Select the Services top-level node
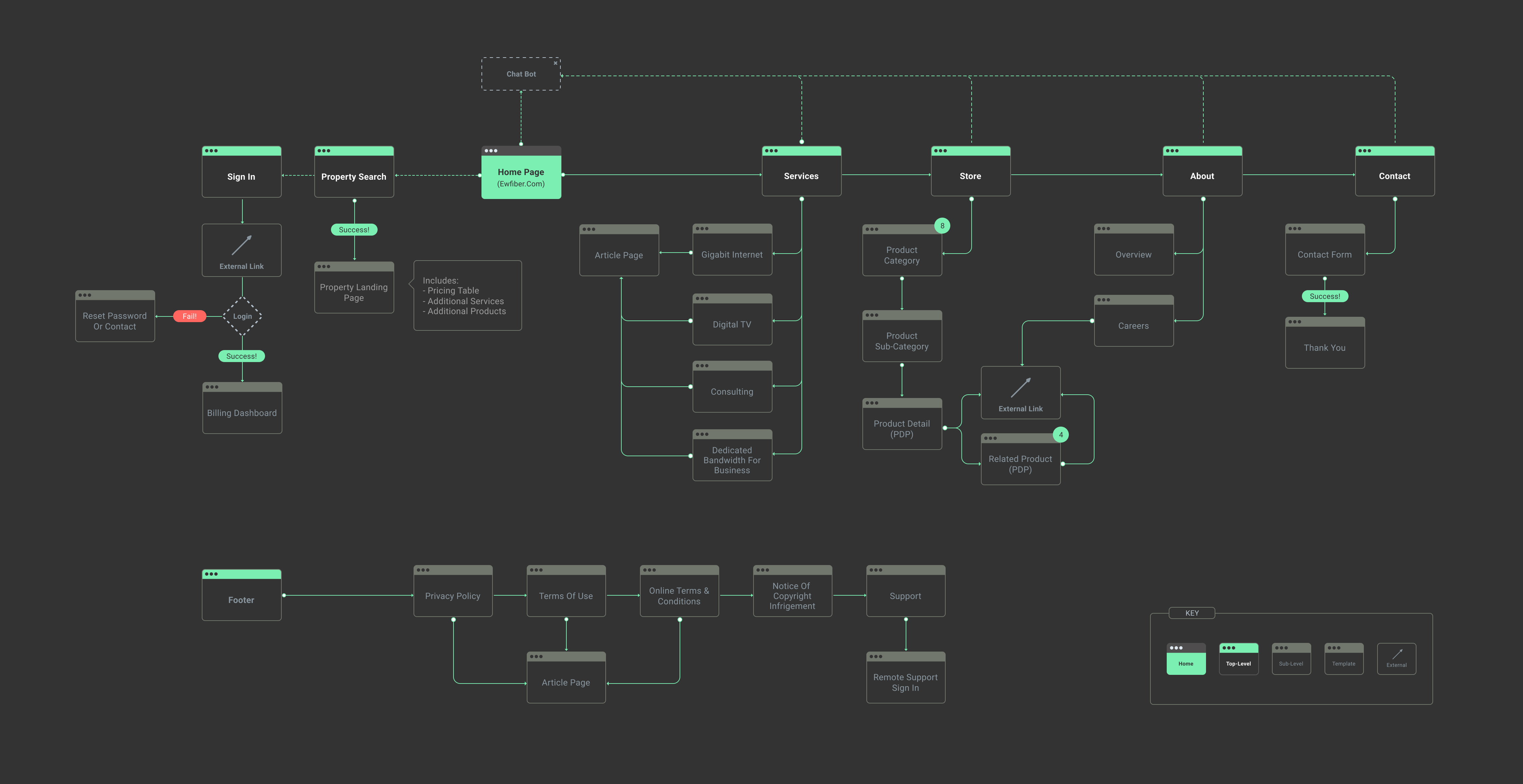Image resolution: width=1523 pixels, height=784 pixels. click(802, 171)
